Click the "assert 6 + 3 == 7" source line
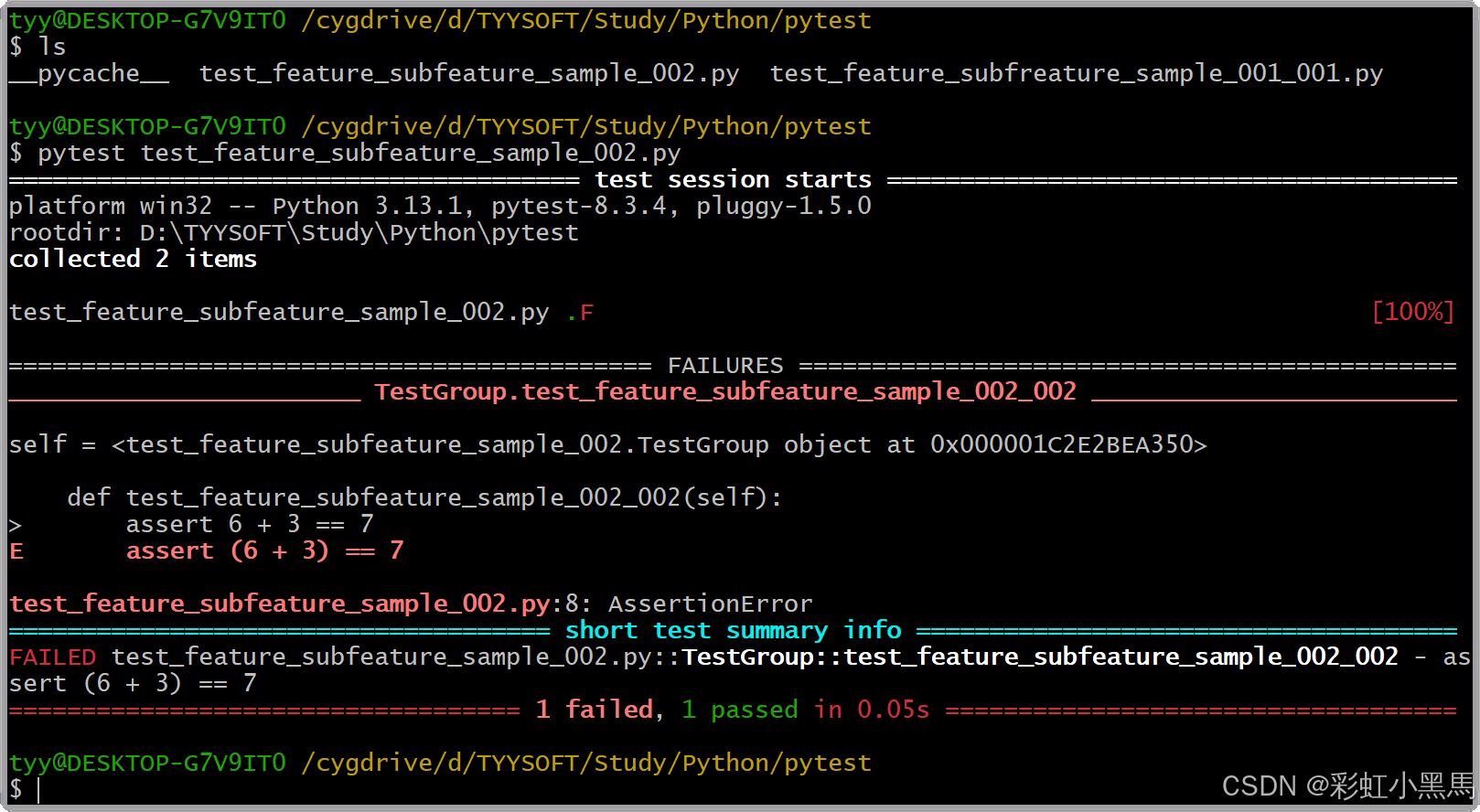Viewport: 1480px width, 812px height. [x=250, y=524]
